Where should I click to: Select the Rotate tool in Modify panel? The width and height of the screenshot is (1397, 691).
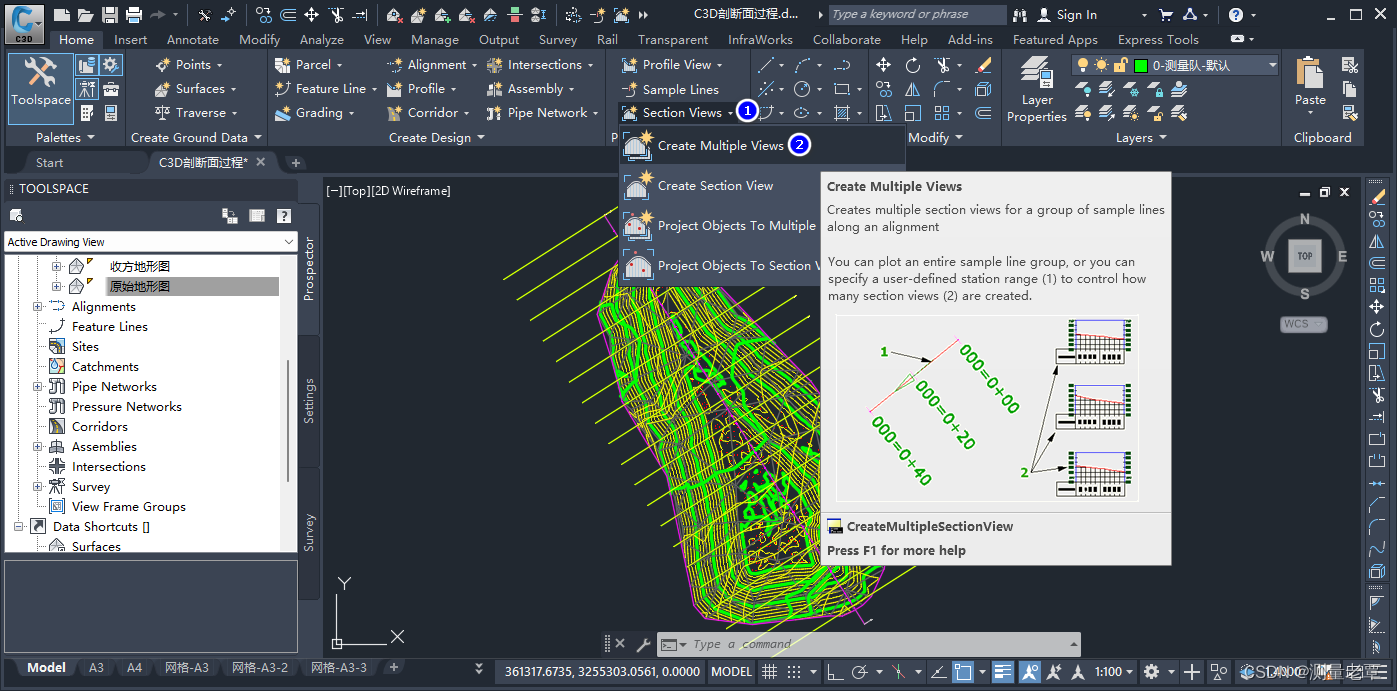click(913, 65)
